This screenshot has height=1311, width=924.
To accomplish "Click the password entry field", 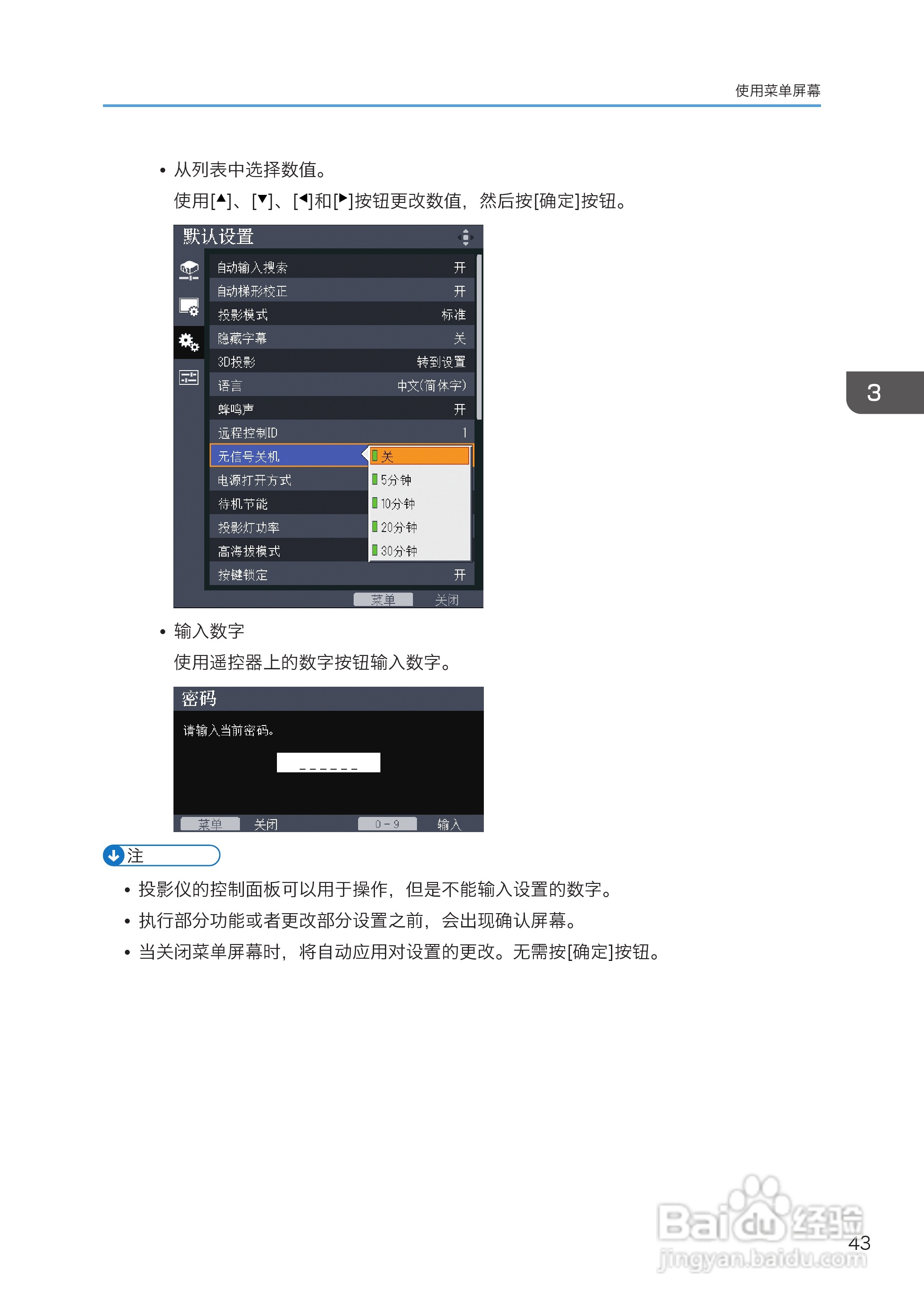I will (x=328, y=762).
